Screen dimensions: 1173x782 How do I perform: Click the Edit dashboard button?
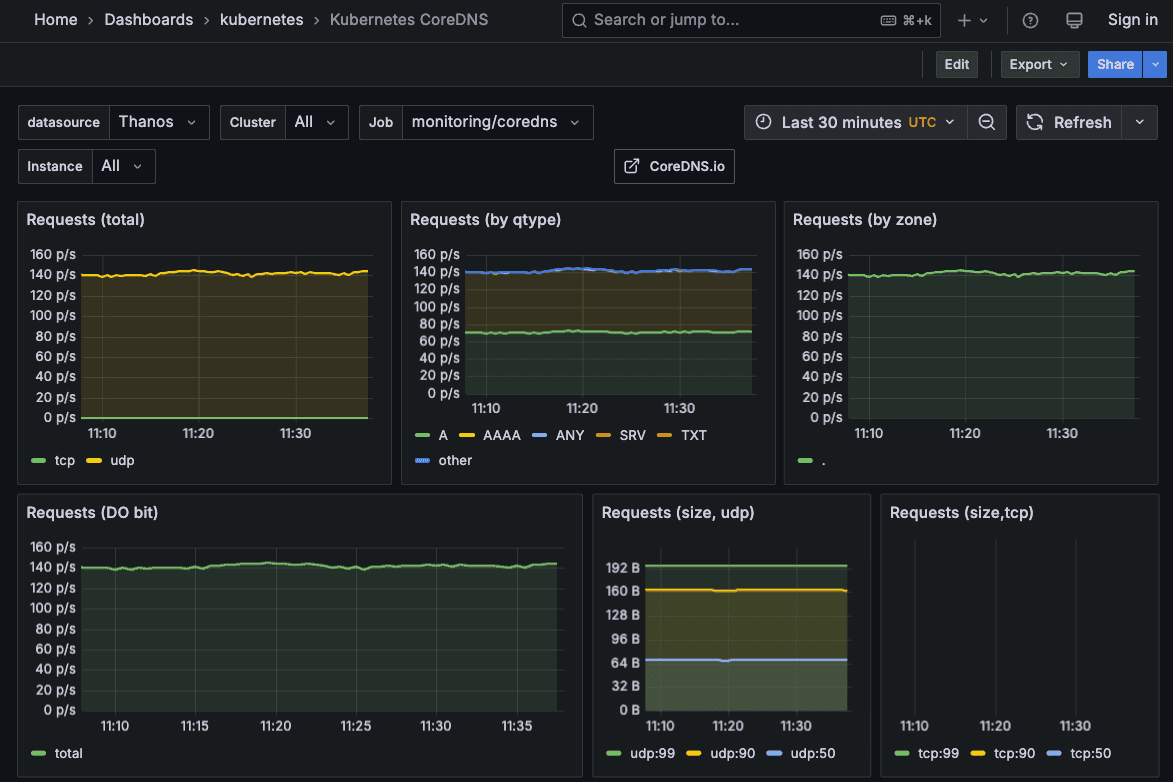click(x=956, y=64)
